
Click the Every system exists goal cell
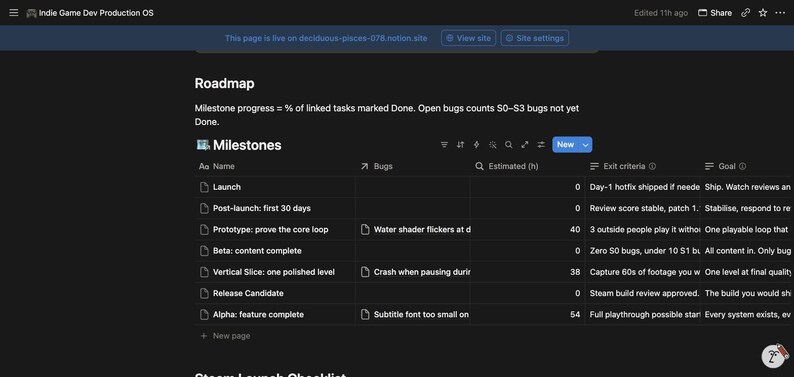747,315
